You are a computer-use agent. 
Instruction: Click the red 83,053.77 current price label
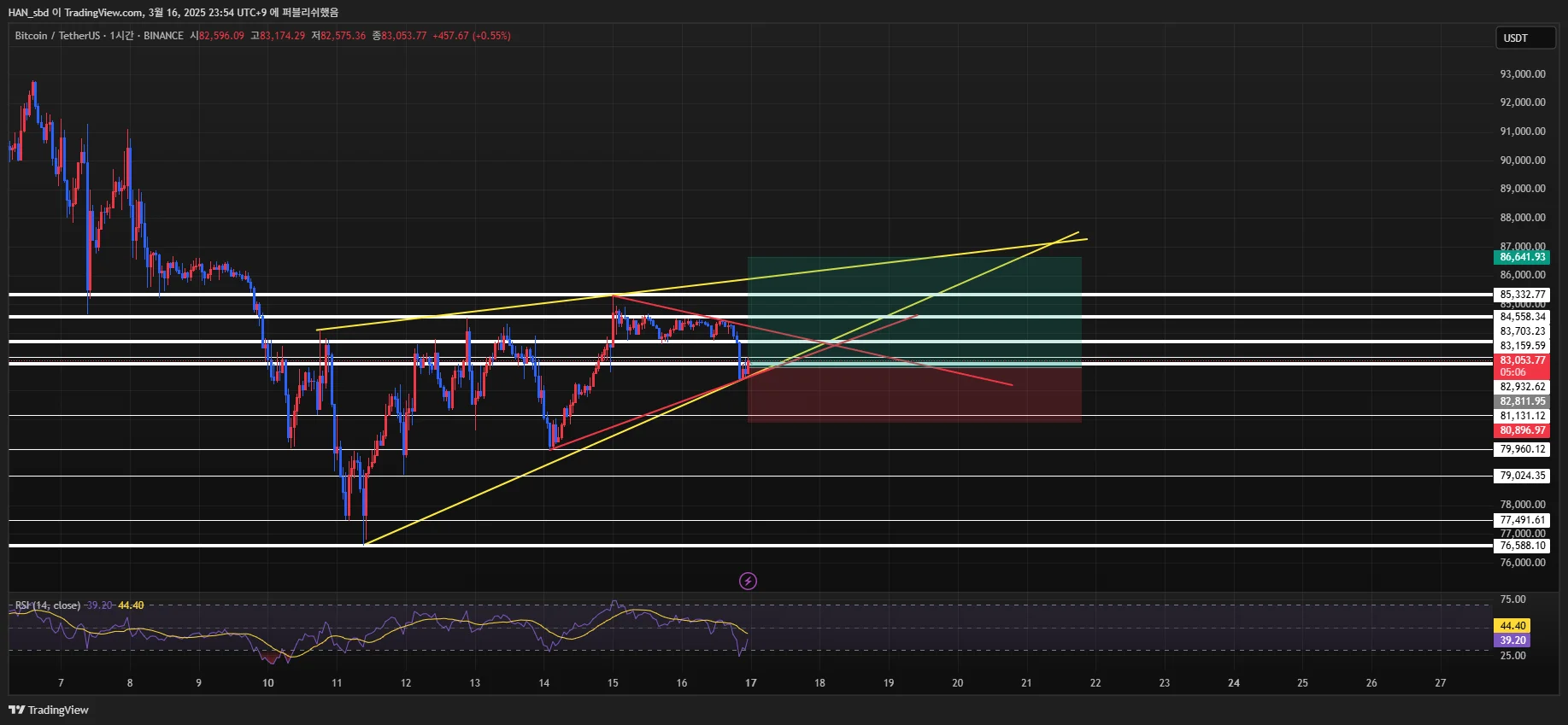1522,360
